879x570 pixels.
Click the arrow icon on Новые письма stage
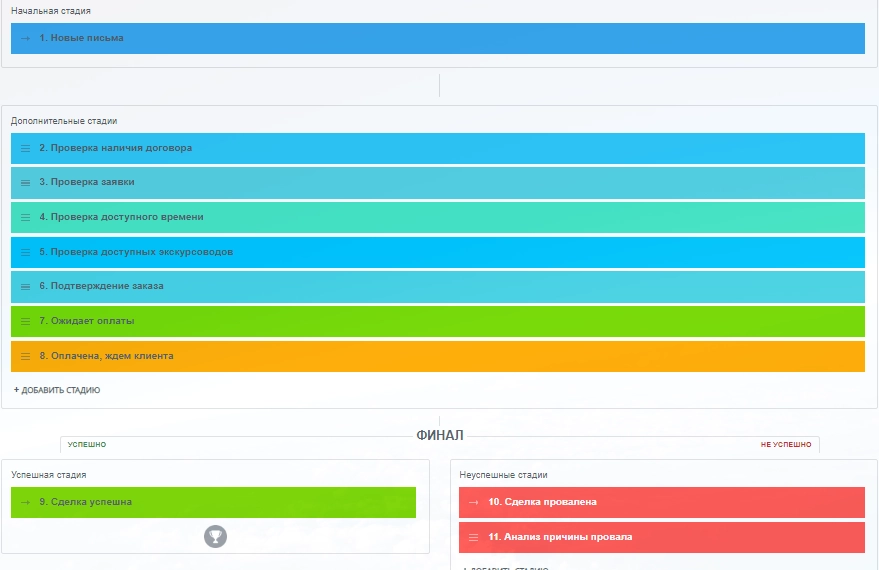click(x=25, y=38)
